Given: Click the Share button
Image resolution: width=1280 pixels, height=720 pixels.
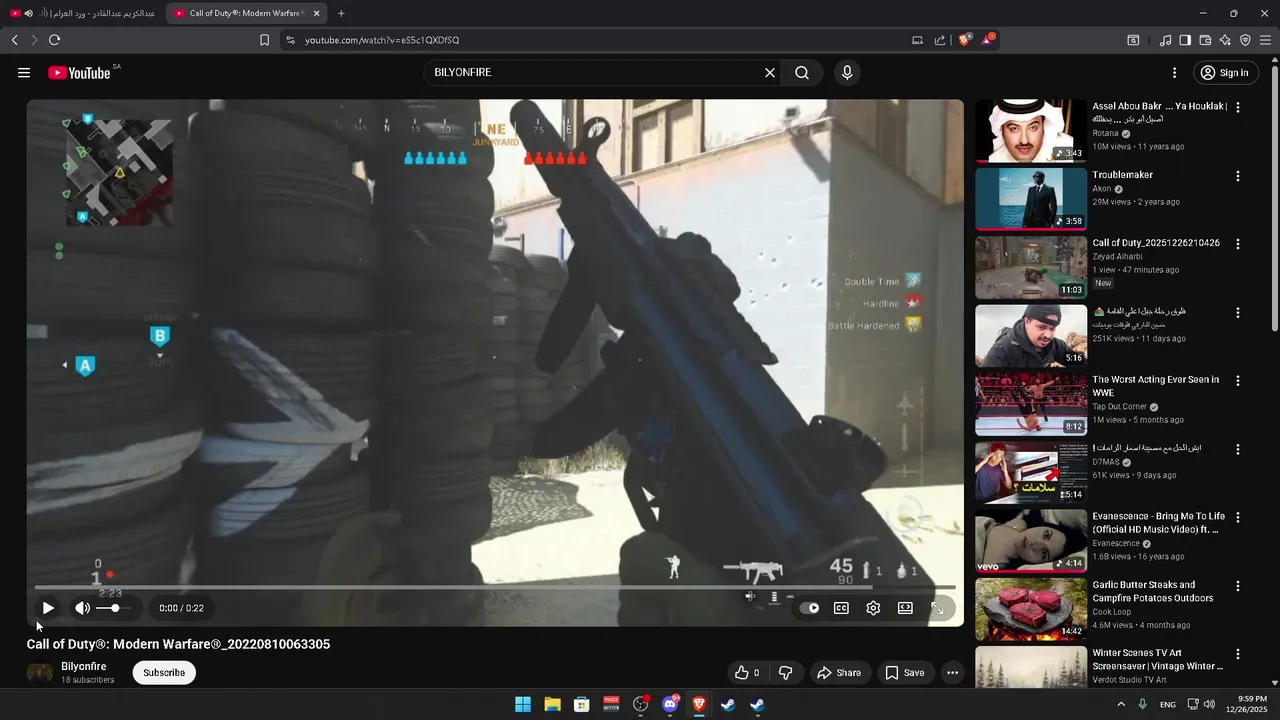Looking at the screenshot, I should (839, 673).
